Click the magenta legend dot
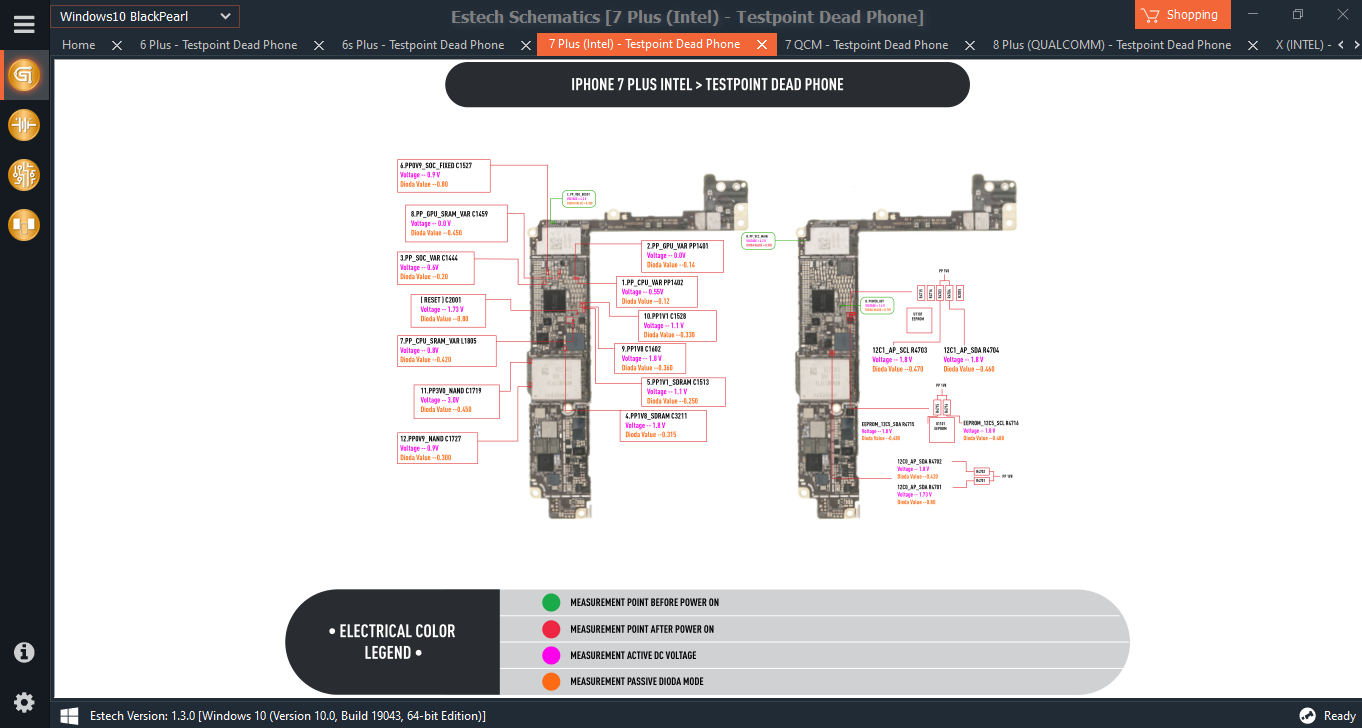 tap(551, 655)
